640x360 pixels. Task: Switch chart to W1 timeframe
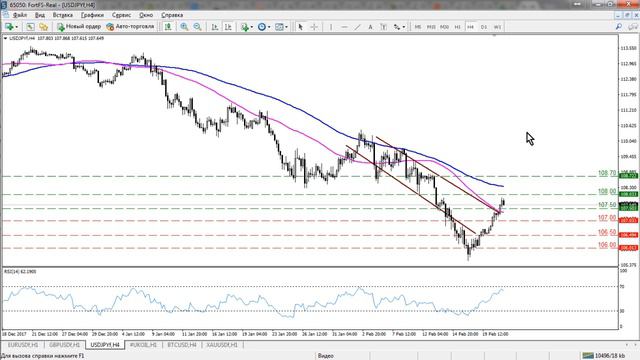(x=497, y=27)
